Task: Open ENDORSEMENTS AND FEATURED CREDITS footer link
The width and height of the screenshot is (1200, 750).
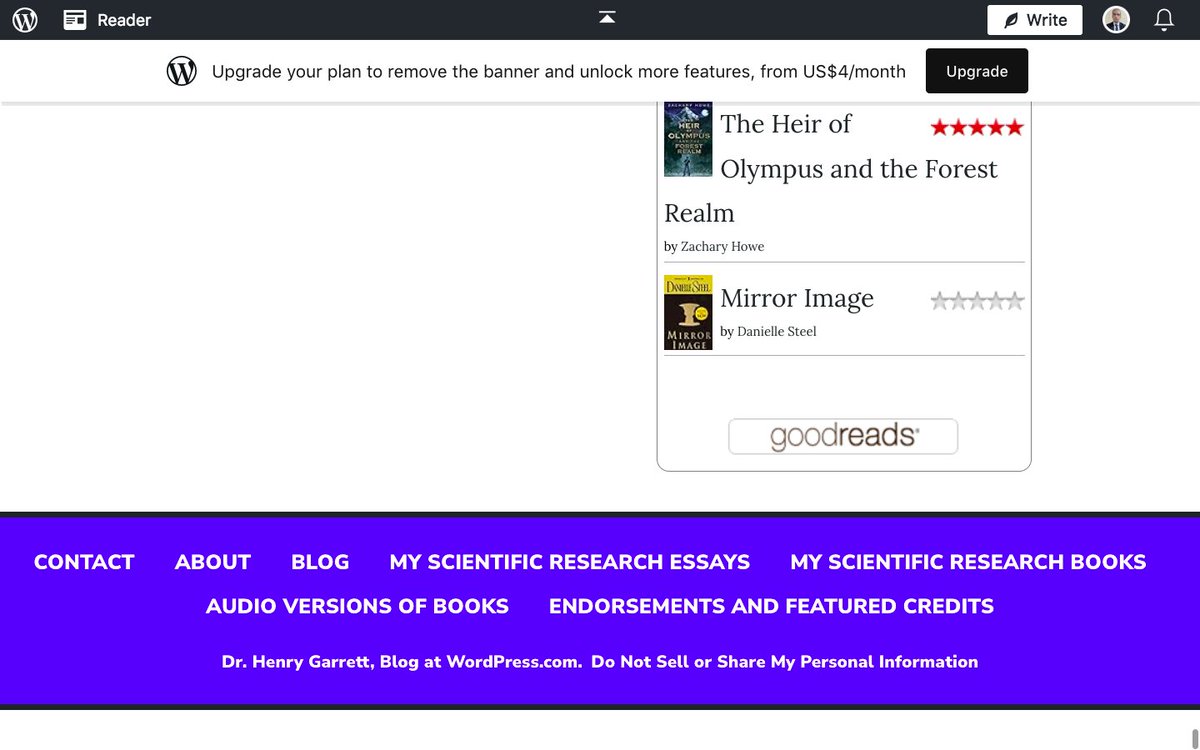Action: tap(771, 606)
